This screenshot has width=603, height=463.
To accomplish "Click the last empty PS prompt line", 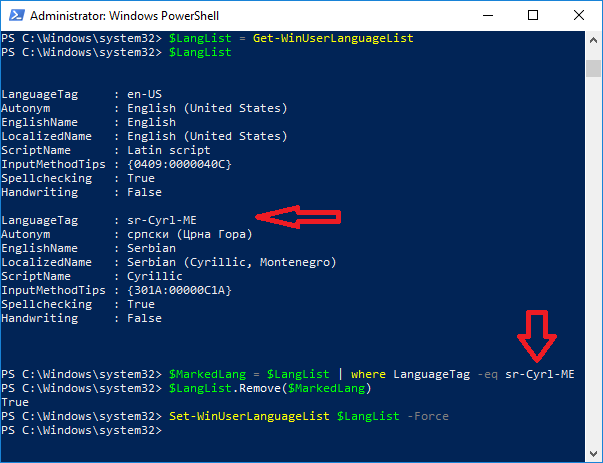I will point(82,430).
